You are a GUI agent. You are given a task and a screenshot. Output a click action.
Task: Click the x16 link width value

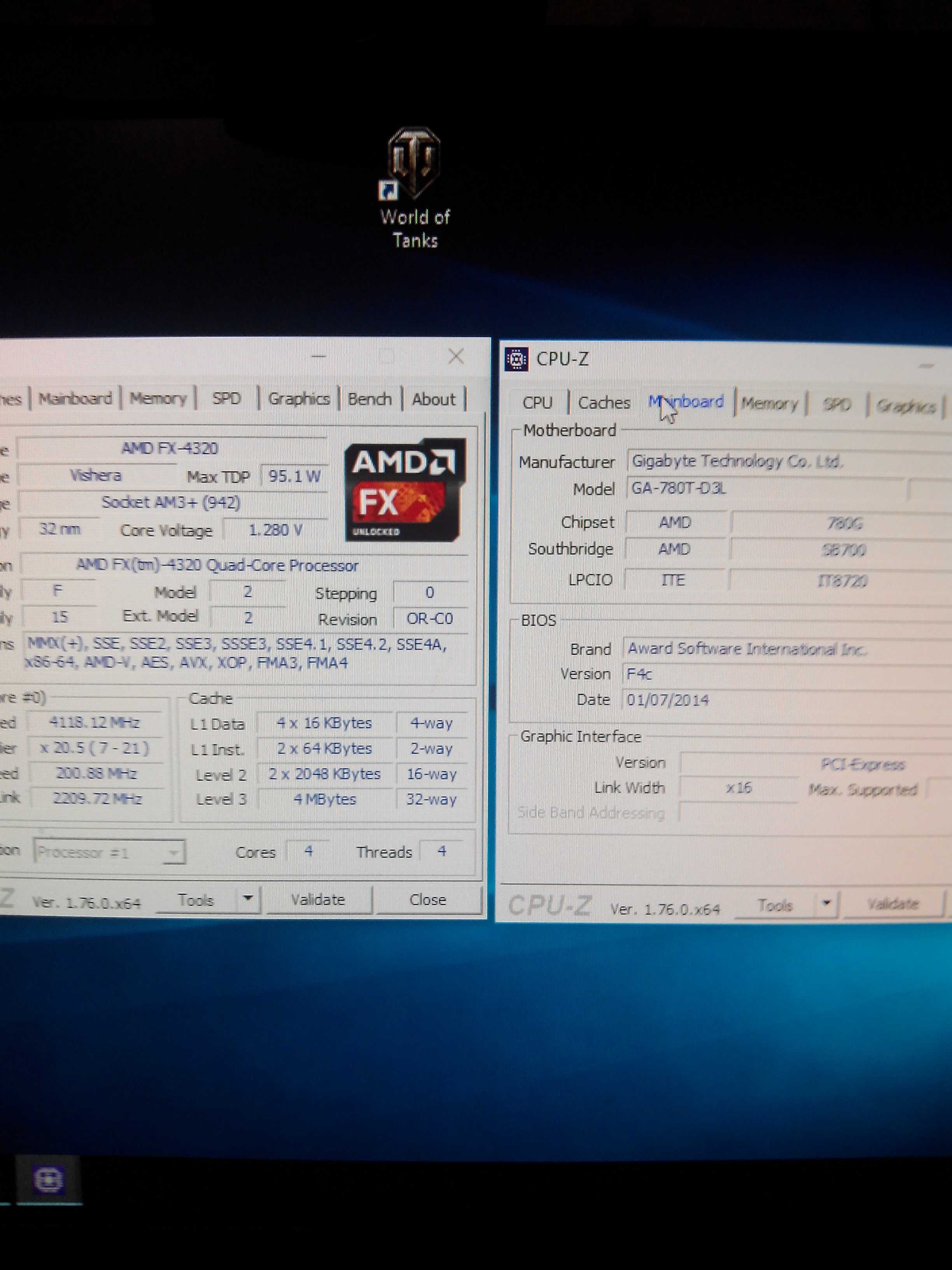pyautogui.click(x=738, y=788)
